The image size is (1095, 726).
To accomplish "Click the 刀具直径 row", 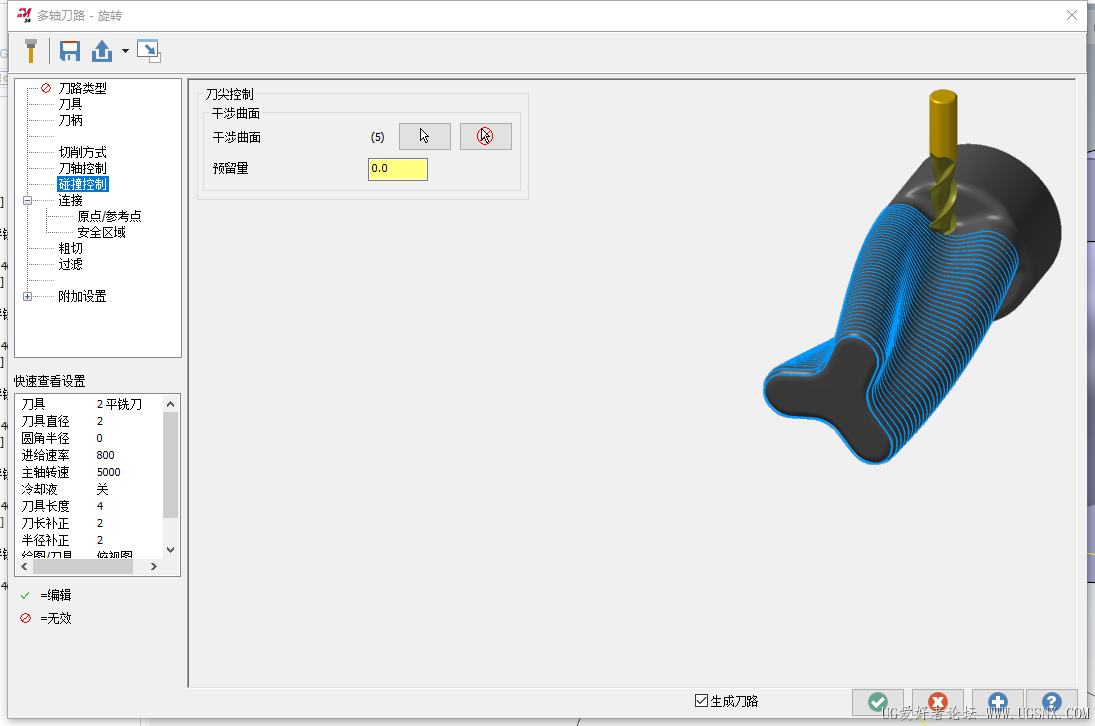I will click(x=89, y=421).
